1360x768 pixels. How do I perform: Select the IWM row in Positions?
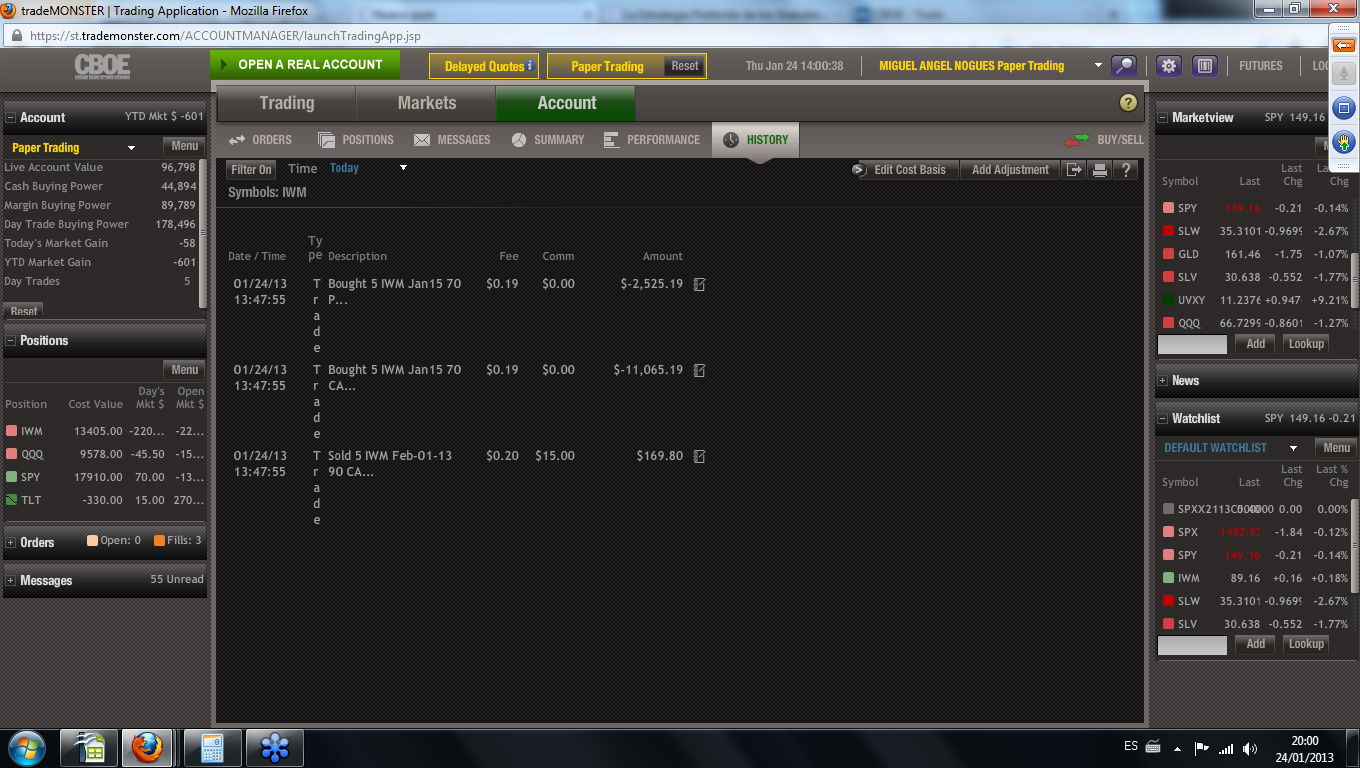point(104,431)
